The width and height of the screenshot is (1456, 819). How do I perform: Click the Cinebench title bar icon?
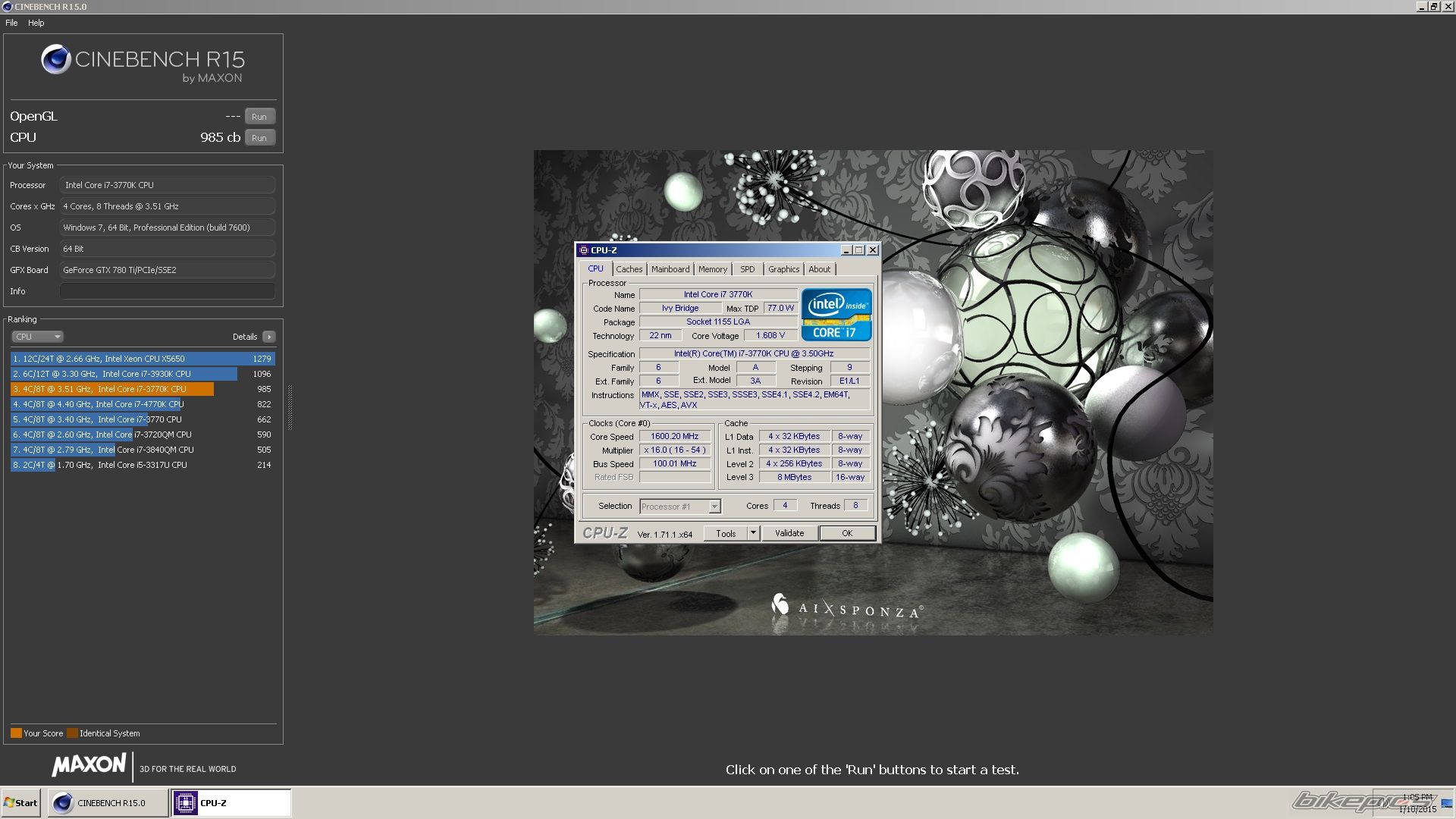8,7
